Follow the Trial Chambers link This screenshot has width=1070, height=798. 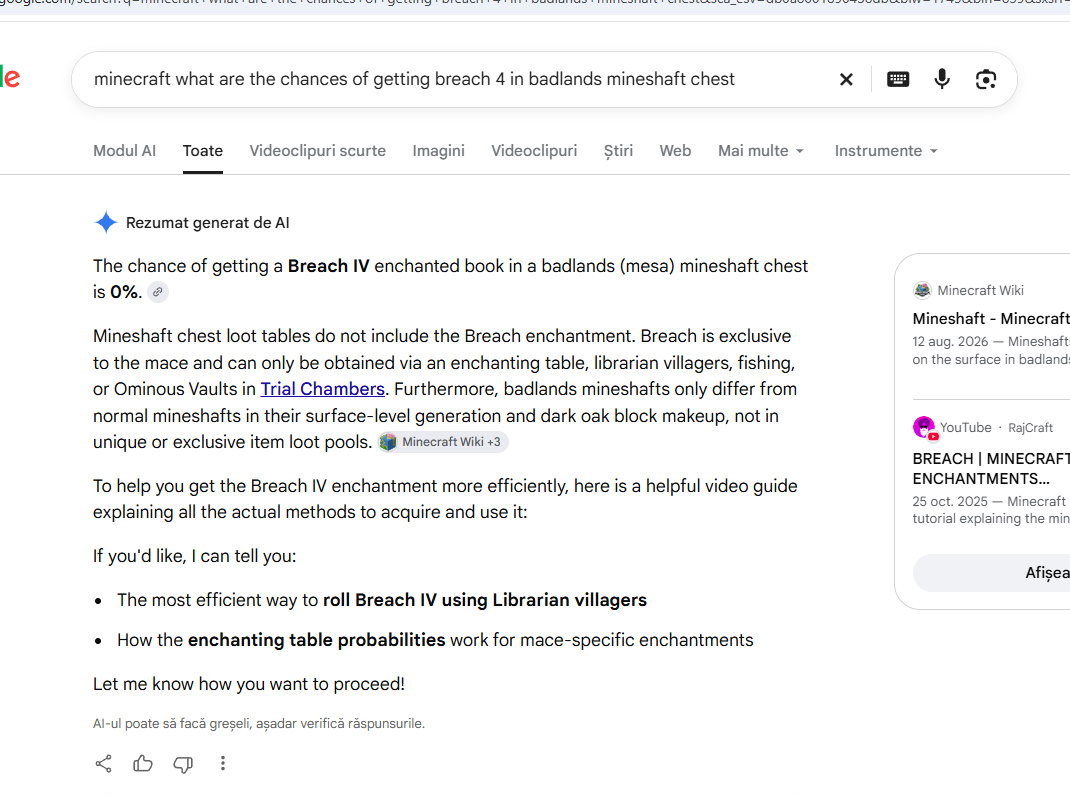pos(323,389)
